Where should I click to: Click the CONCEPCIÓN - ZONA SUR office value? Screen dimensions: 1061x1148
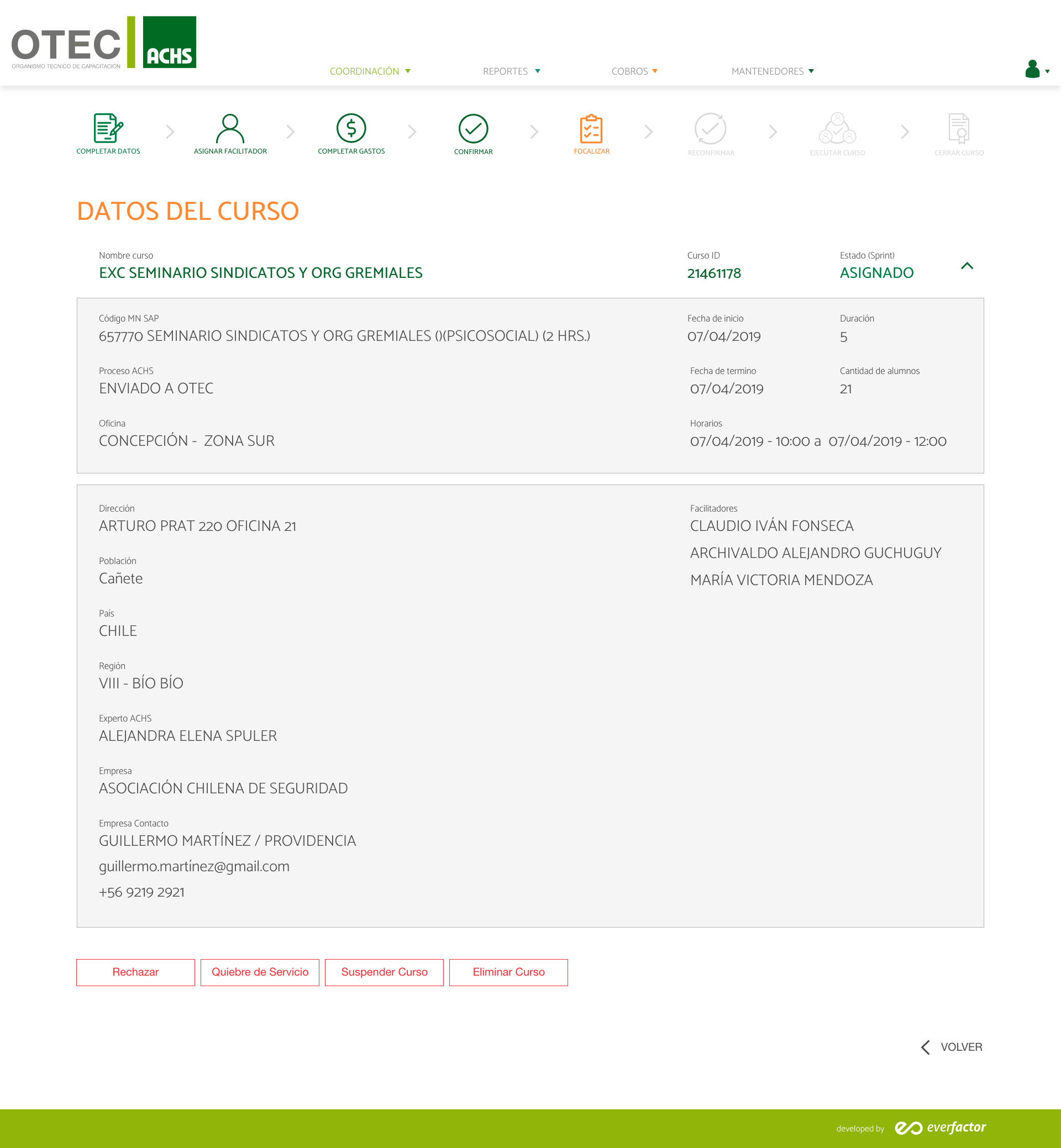187,441
